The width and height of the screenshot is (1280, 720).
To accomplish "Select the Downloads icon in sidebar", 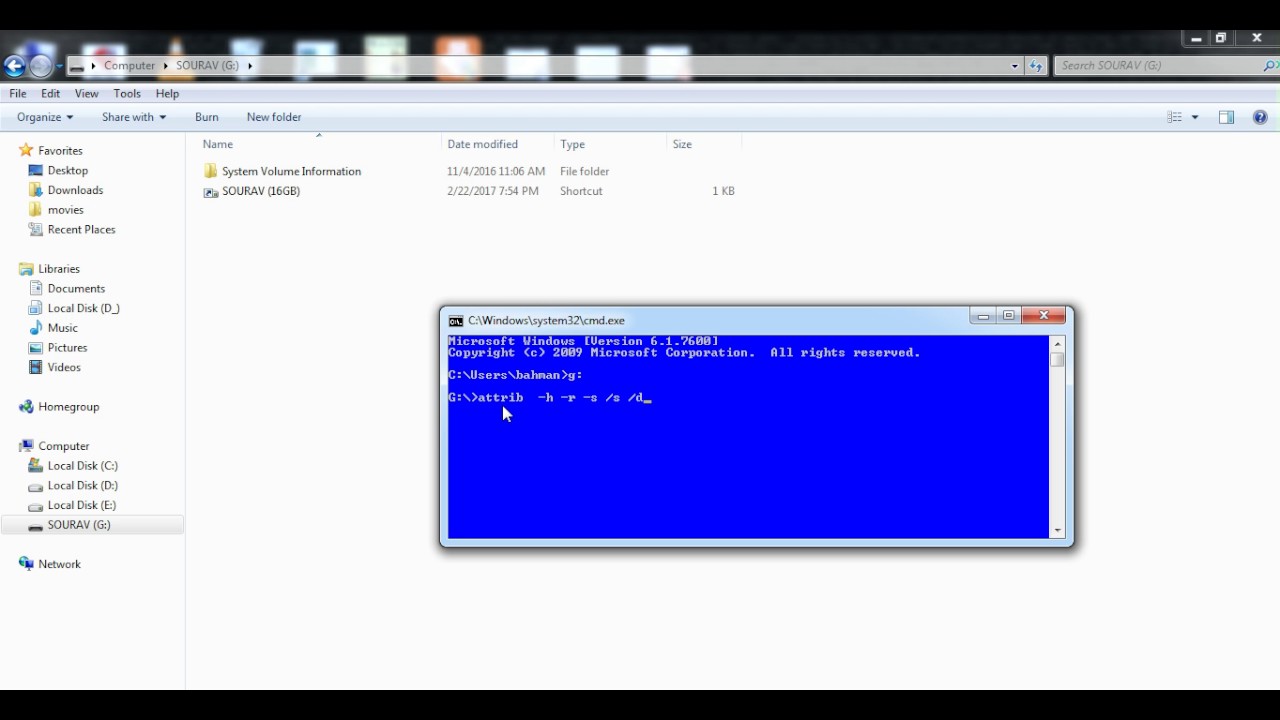I will click(x=36, y=190).
